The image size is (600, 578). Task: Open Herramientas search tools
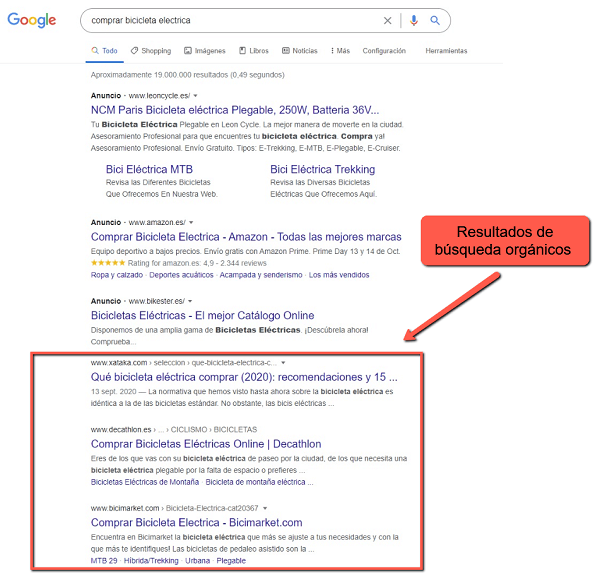coord(446,51)
